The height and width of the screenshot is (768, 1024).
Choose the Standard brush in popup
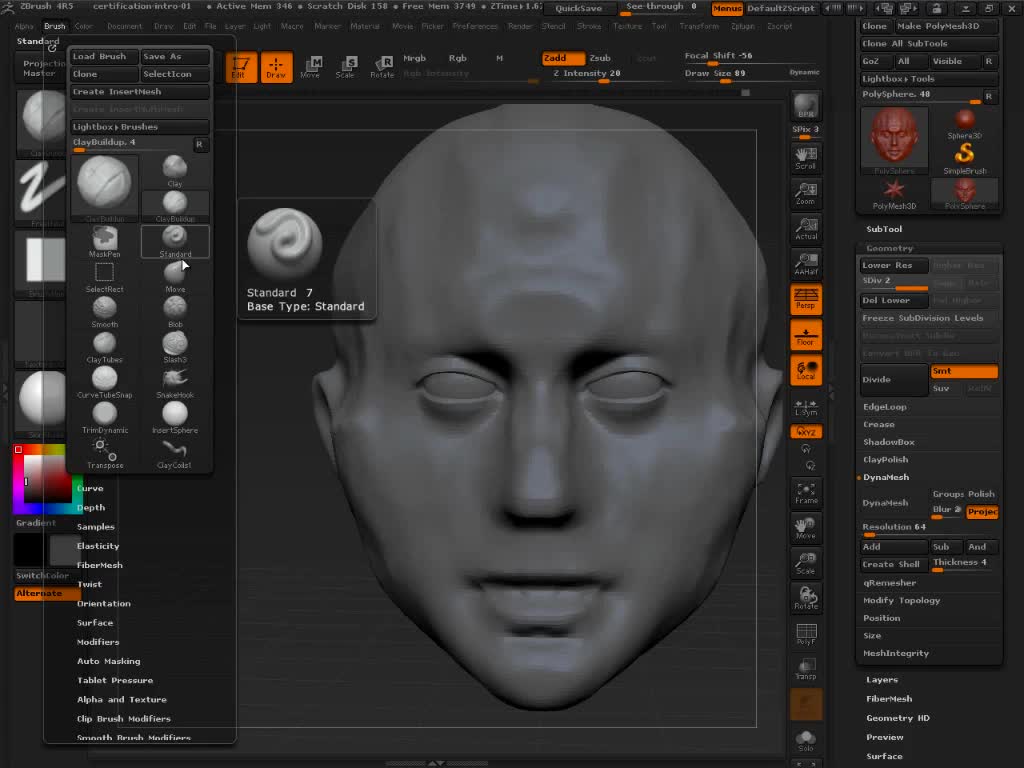(x=175, y=242)
